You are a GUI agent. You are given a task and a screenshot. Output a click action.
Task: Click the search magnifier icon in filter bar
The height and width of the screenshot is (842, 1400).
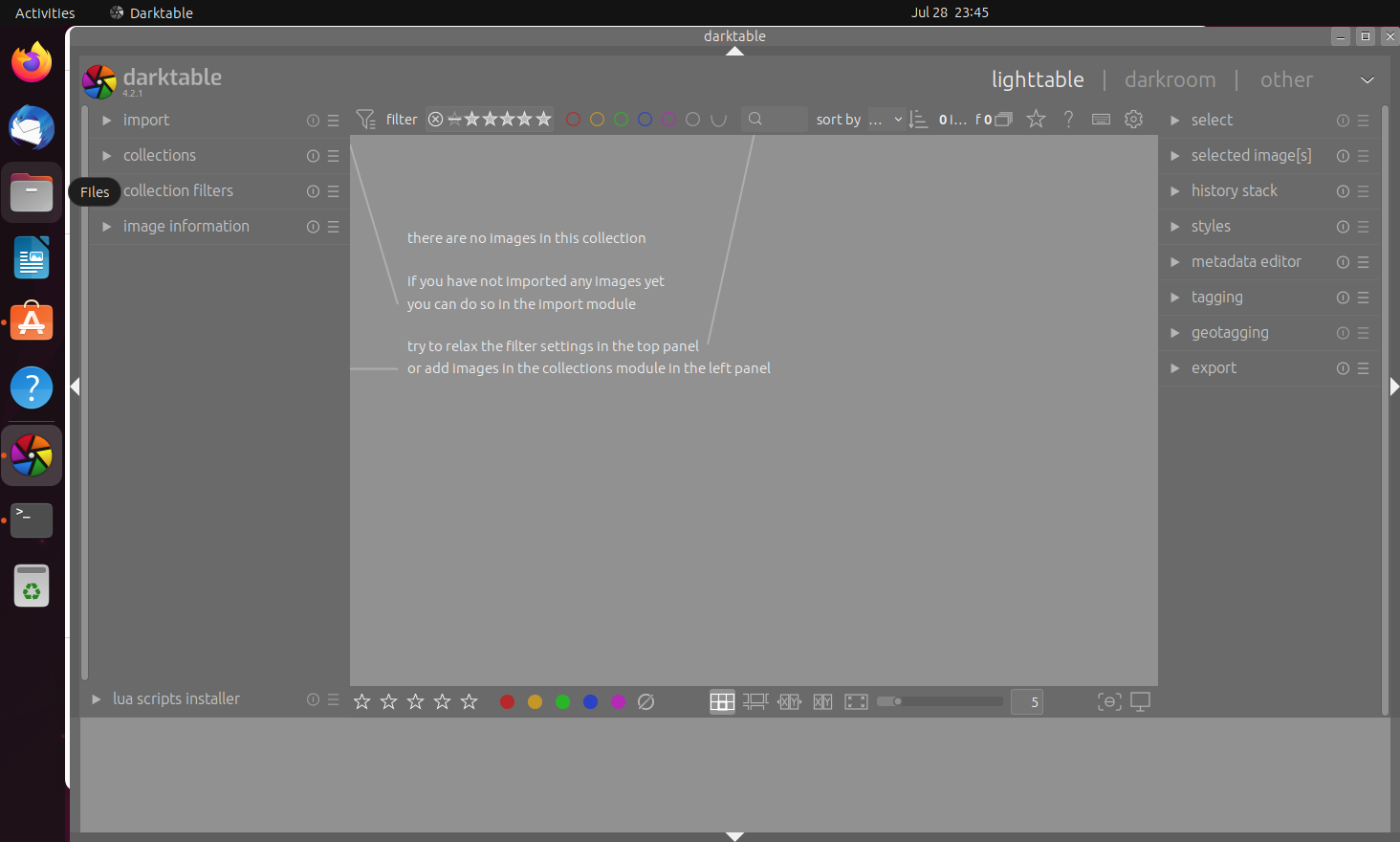point(755,119)
